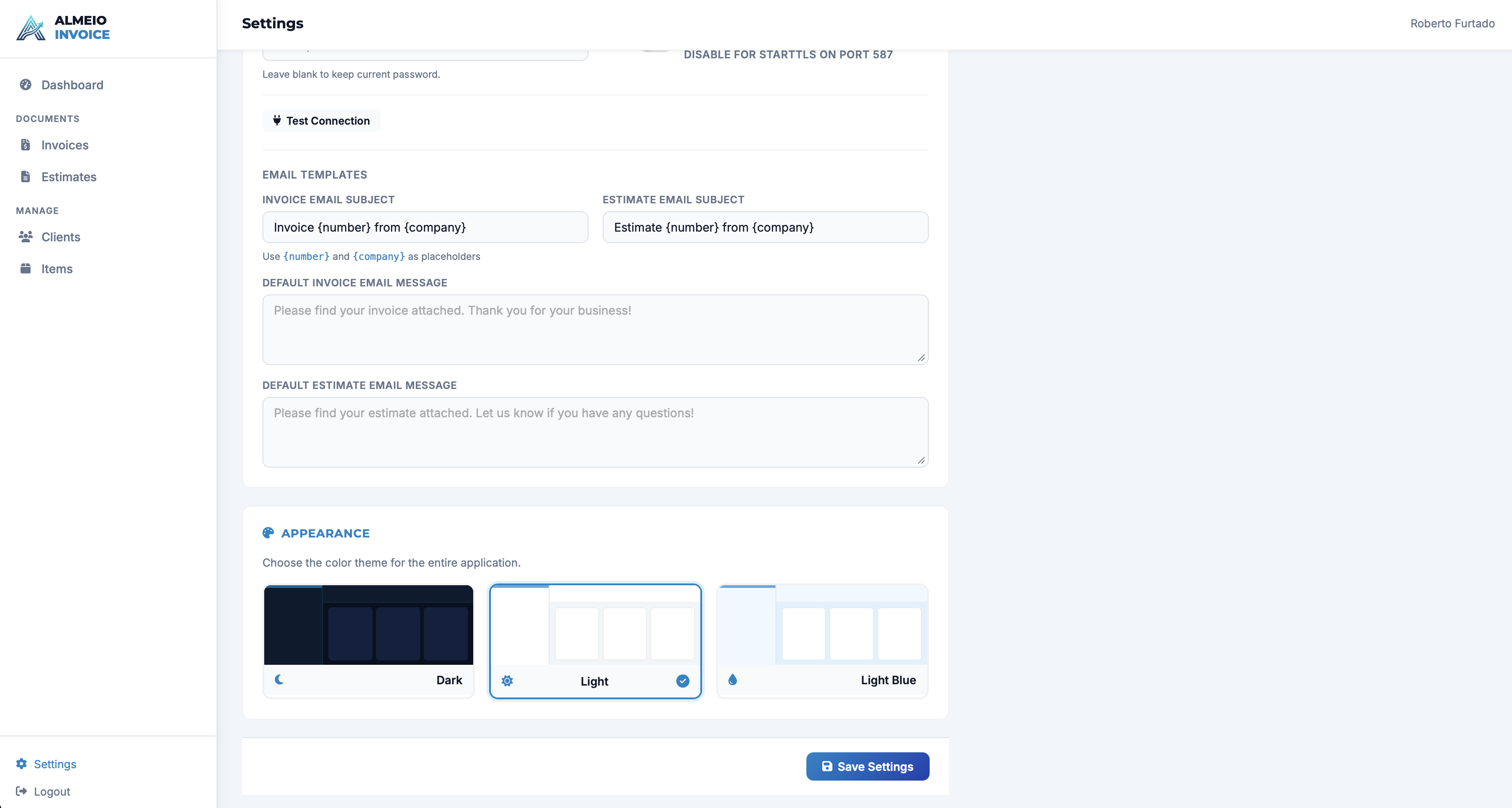
Task: Open the Dashboard page
Action: click(x=72, y=84)
